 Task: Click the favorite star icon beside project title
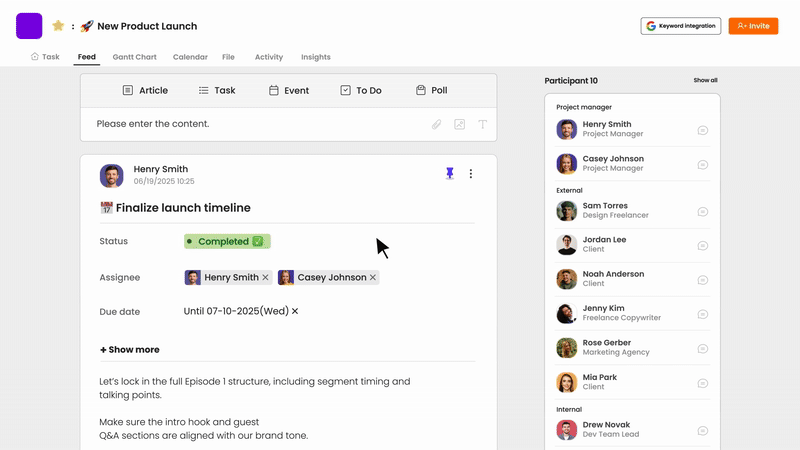point(58,26)
